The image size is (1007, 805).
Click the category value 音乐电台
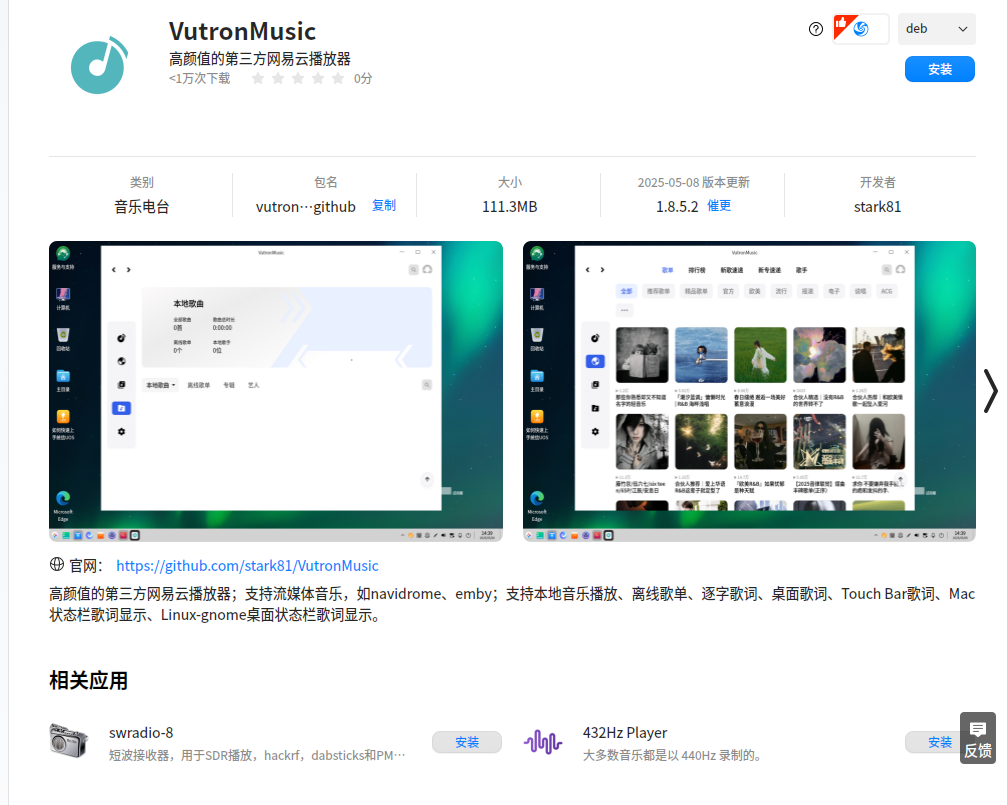click(141, 207)
